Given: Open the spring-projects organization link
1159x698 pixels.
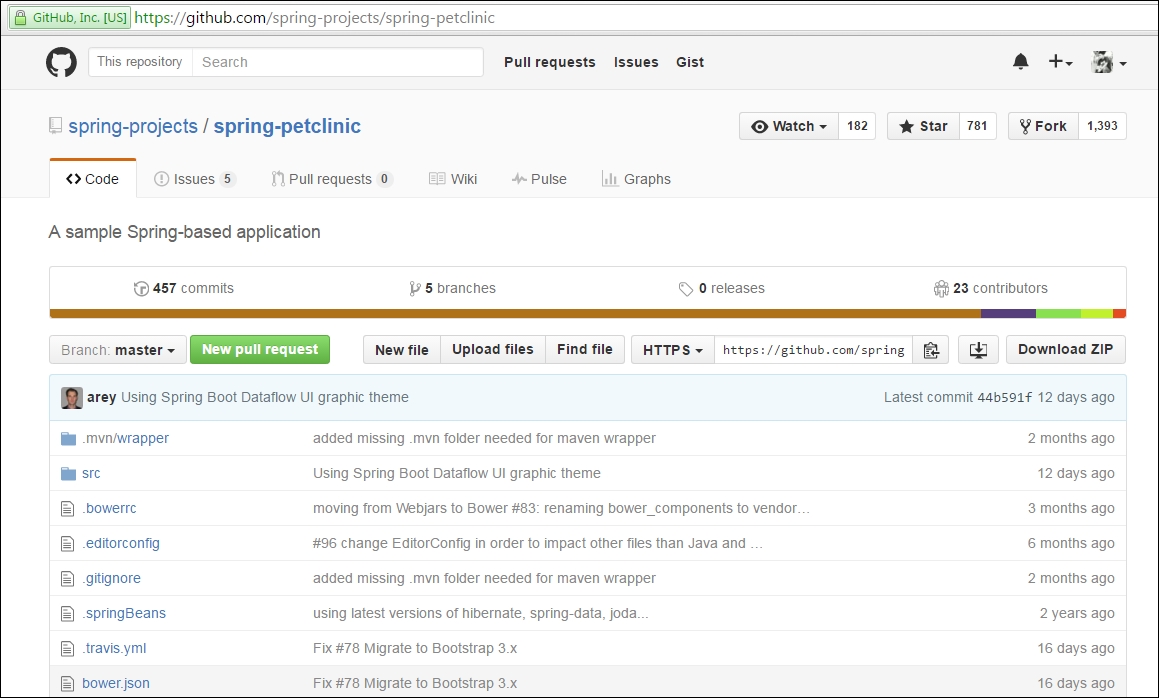Looking at the screenshot, I should click(x=133, y=126).
